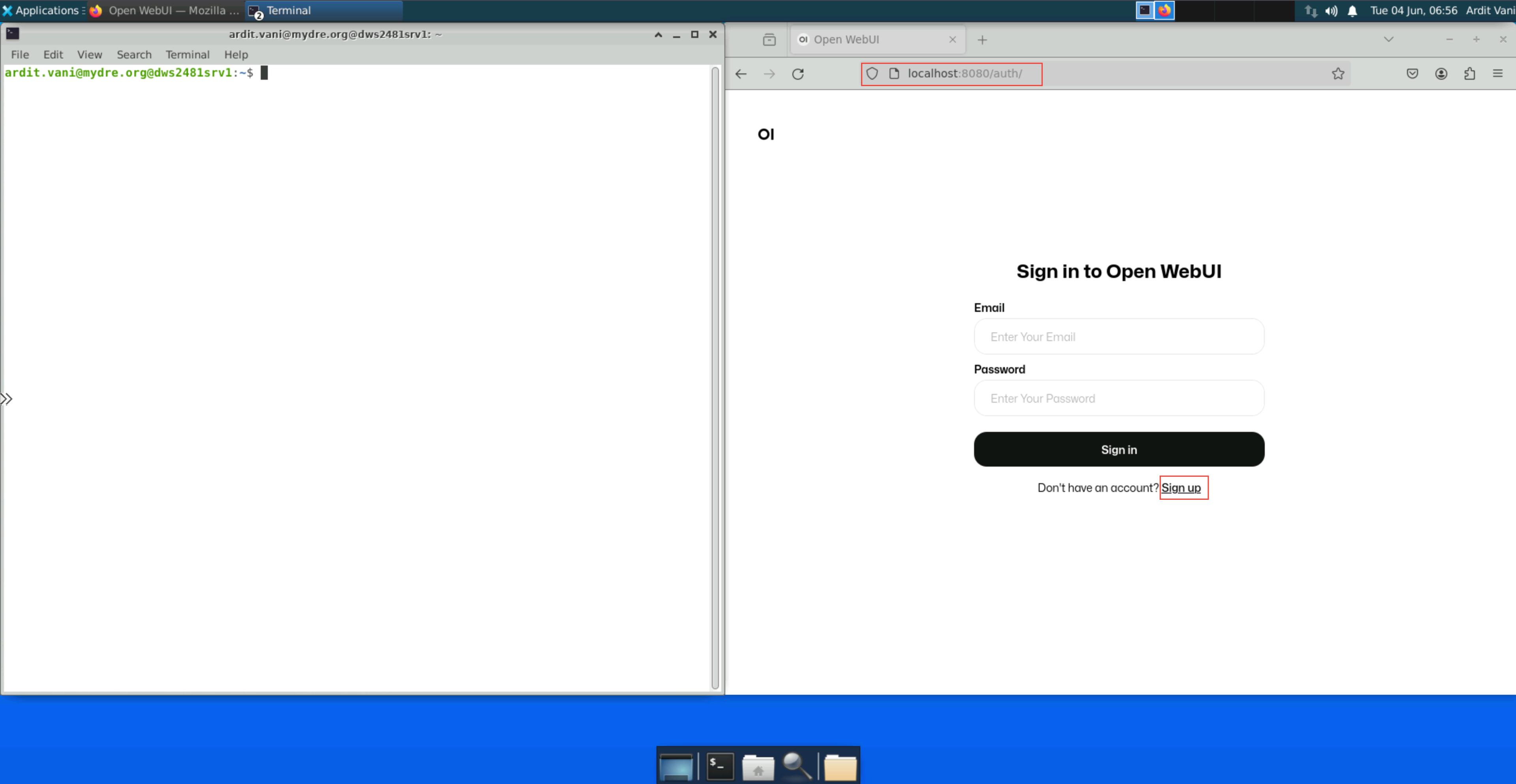Image resolution: width=1516 pixels, height=784 pixels.
Task: Click the page info icon in address bar
Action: click(894, 73)
